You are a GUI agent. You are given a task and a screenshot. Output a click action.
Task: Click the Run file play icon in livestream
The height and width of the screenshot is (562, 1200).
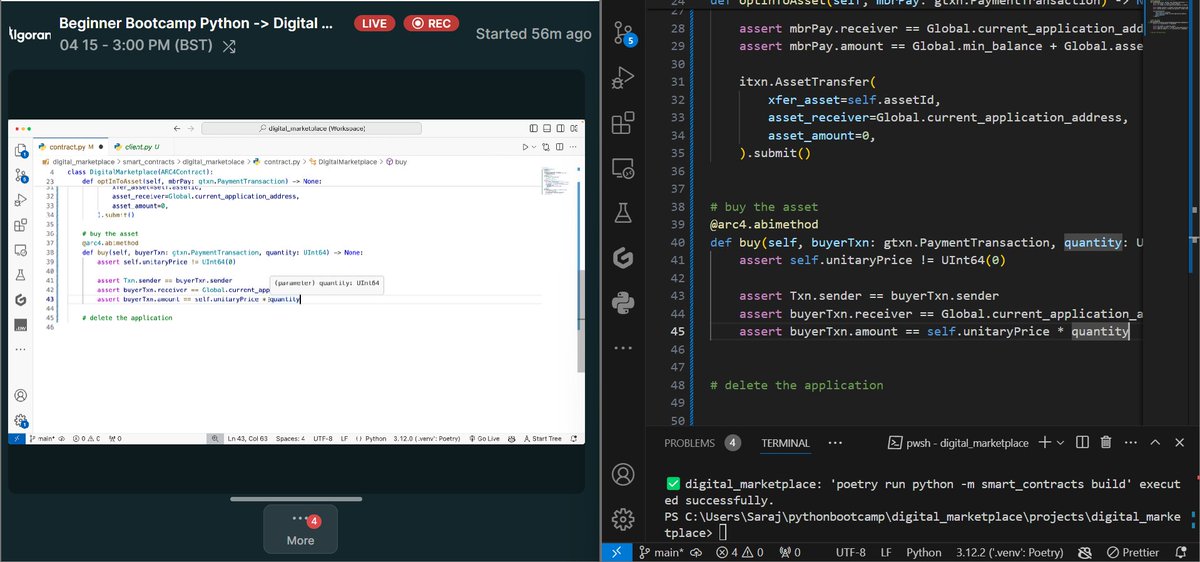tap(524, 147)
